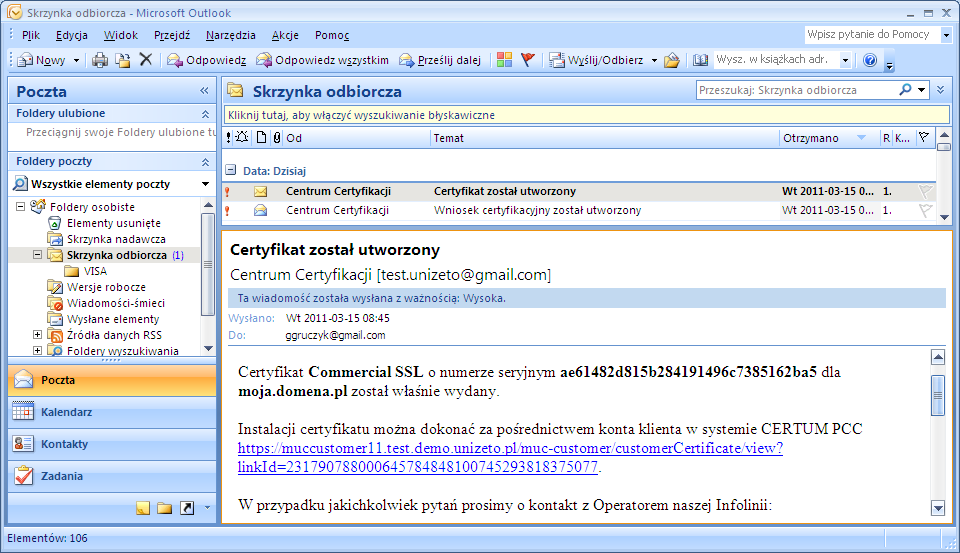Sort by the Attachment paperclip column header

pyautogui.click(x=277, y=138)
